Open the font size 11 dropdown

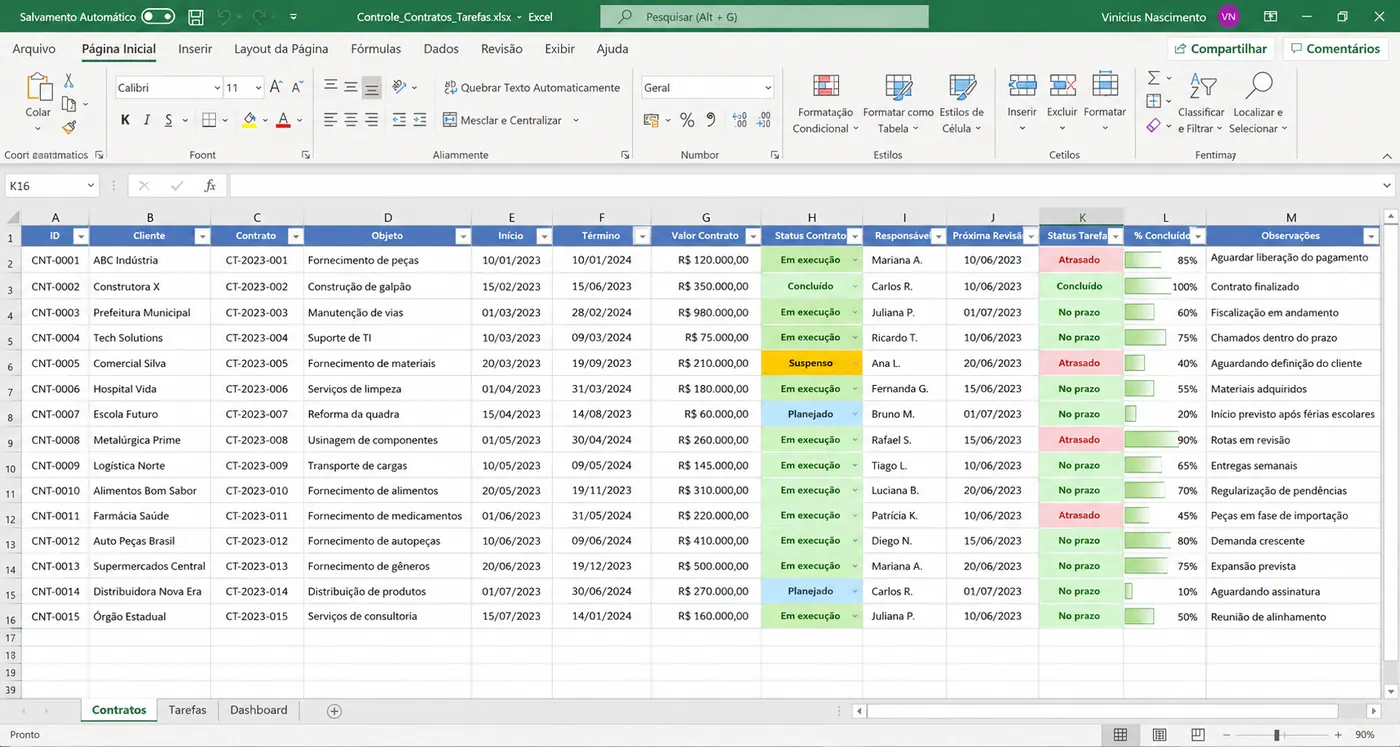point(259,88)
